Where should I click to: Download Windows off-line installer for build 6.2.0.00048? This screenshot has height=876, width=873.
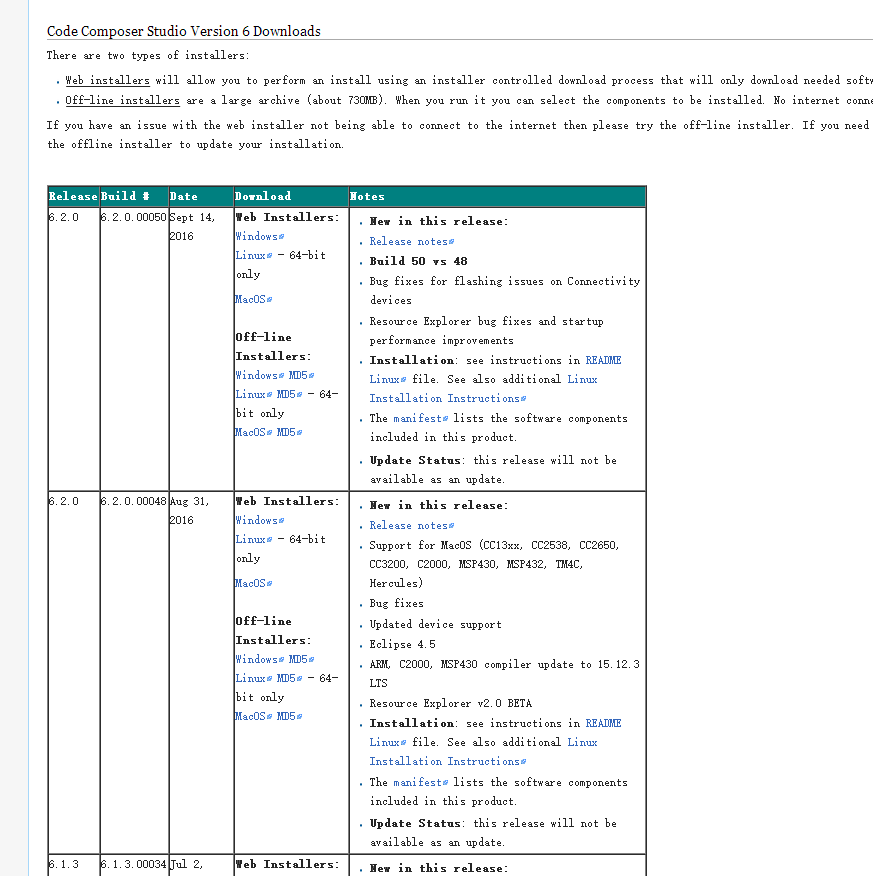coord(260,659)
